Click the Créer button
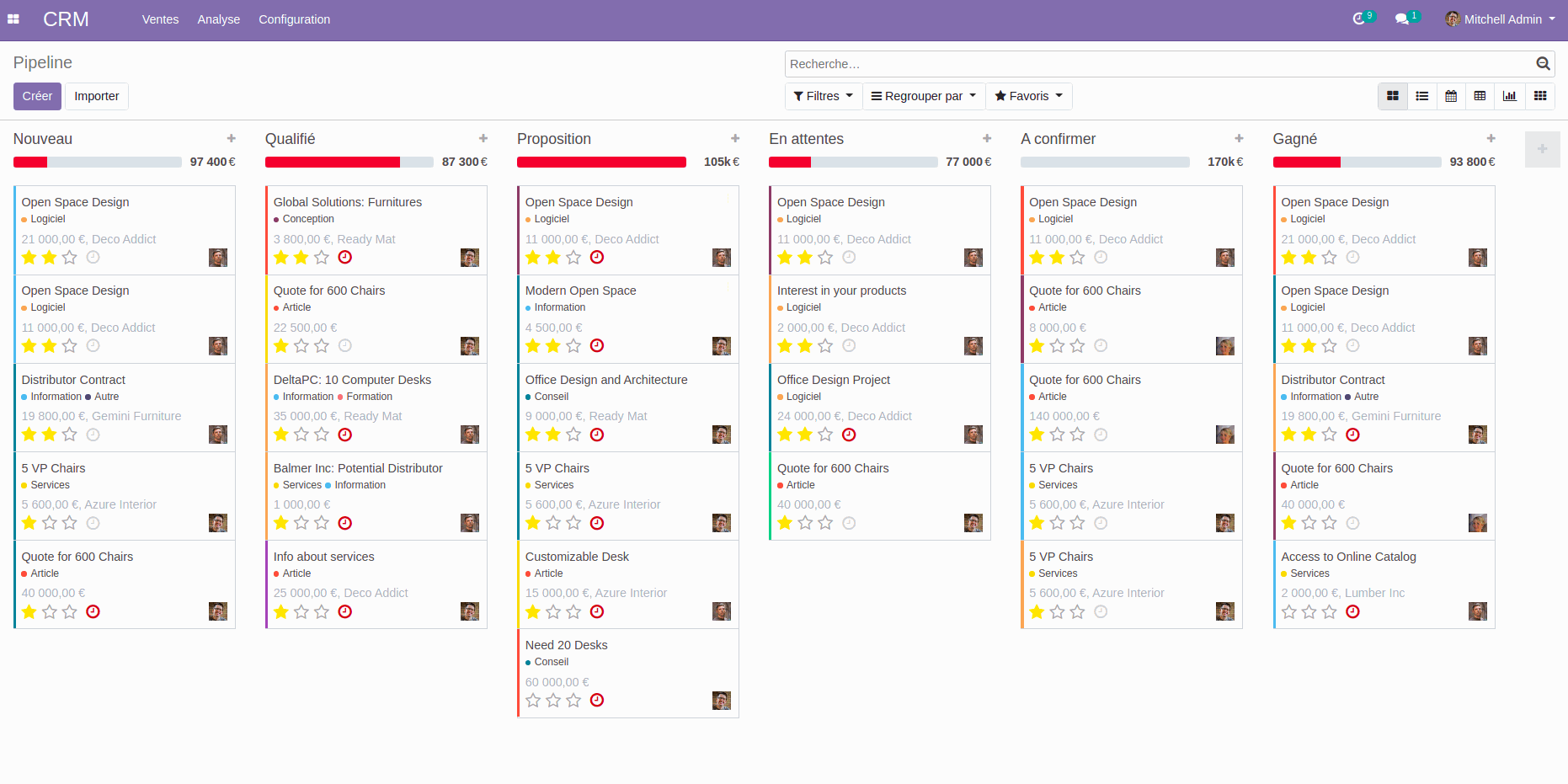Viewport: 1568px width, 784px height. 37,96
